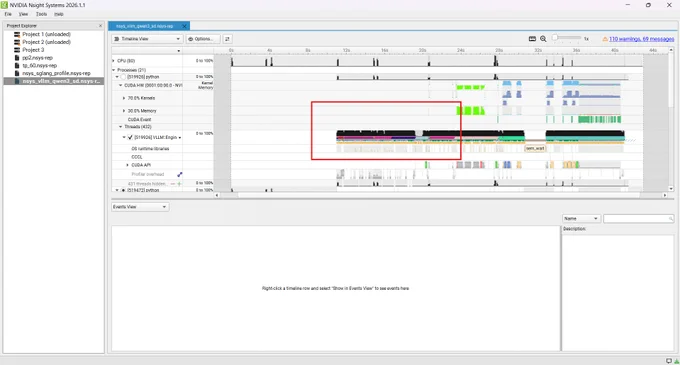
Task: Expand the CPU (80) row
Action: (x=114, y=61)
